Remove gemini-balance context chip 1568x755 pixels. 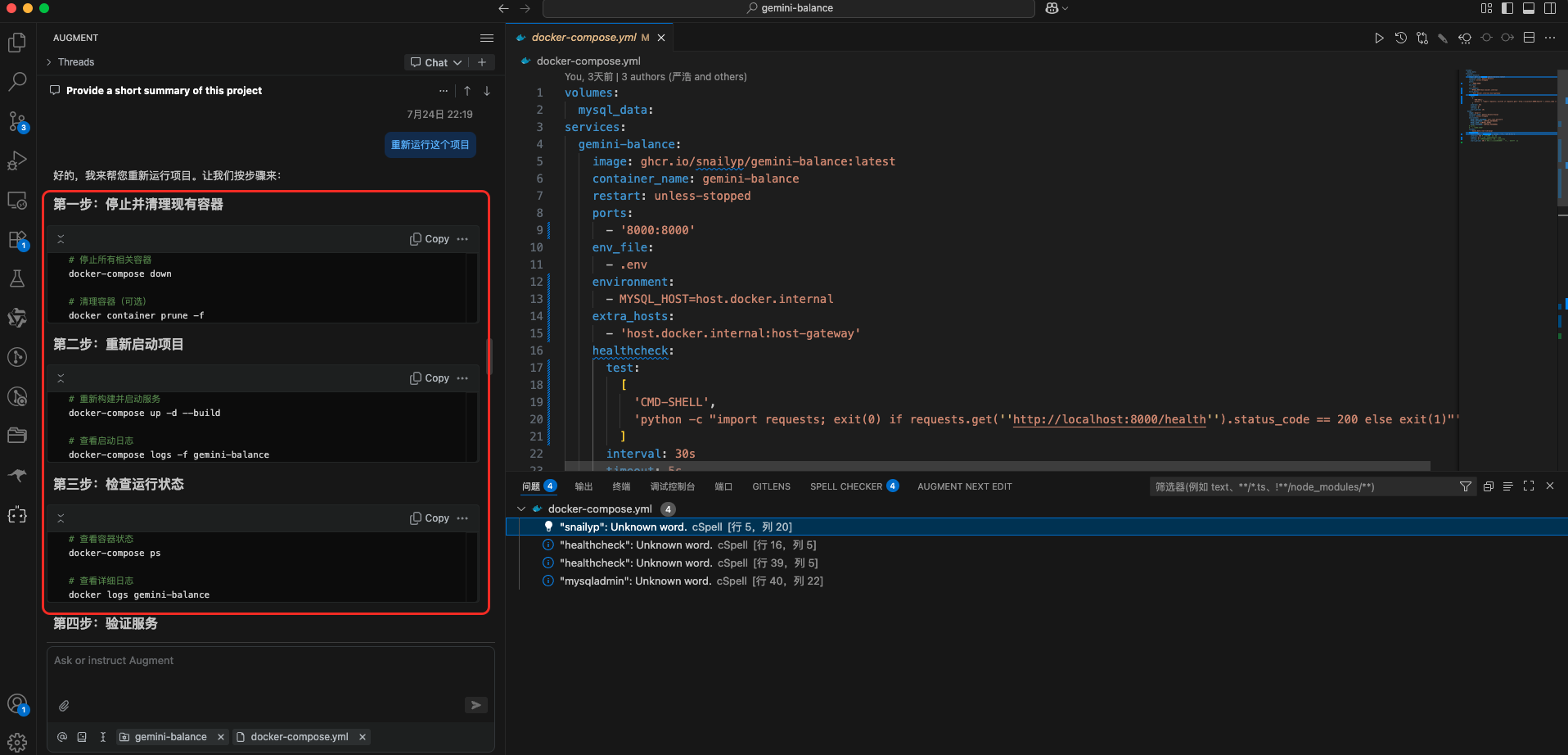(221, 737)
